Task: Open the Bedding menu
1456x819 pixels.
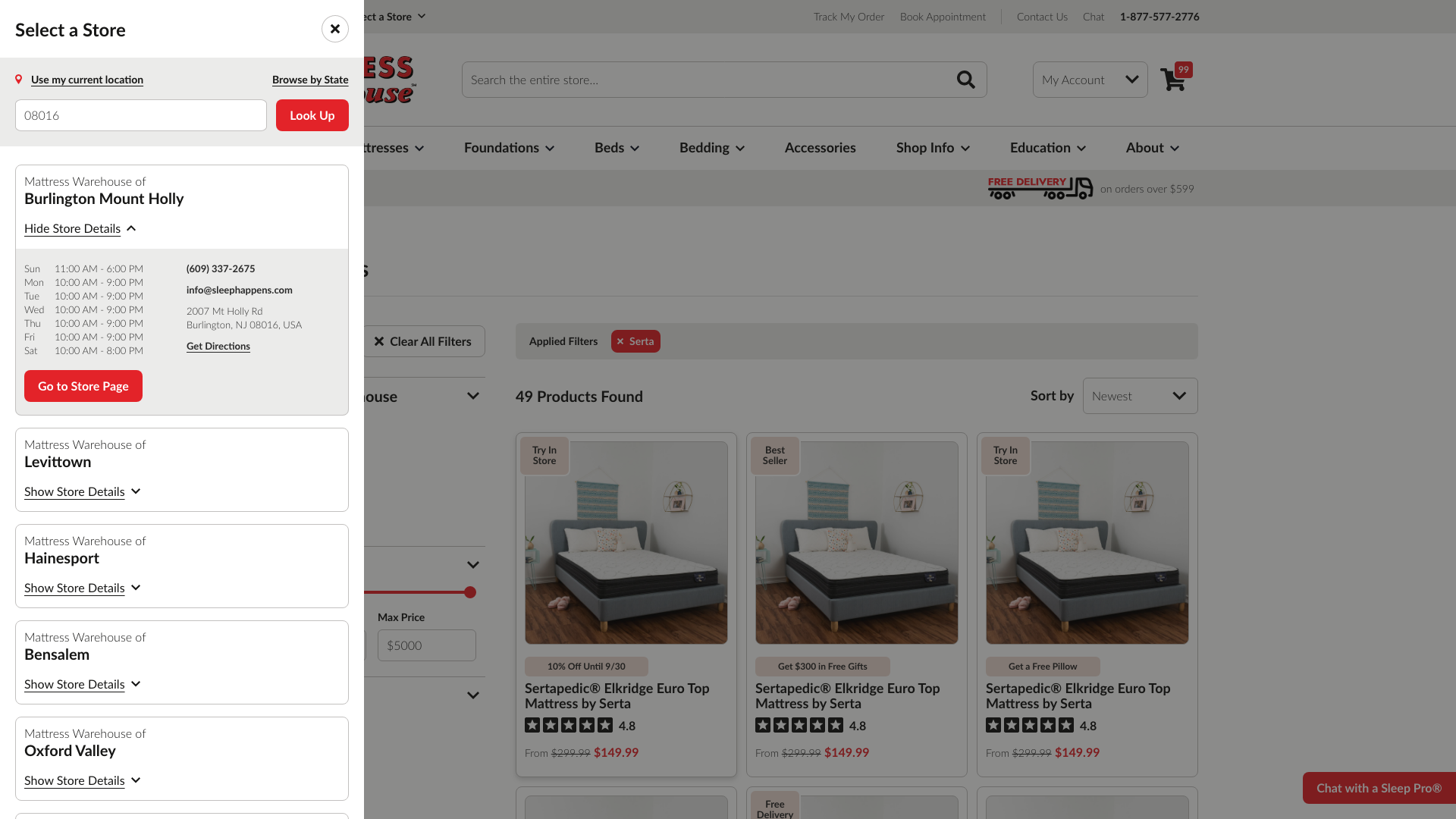Action: [711, 148]
